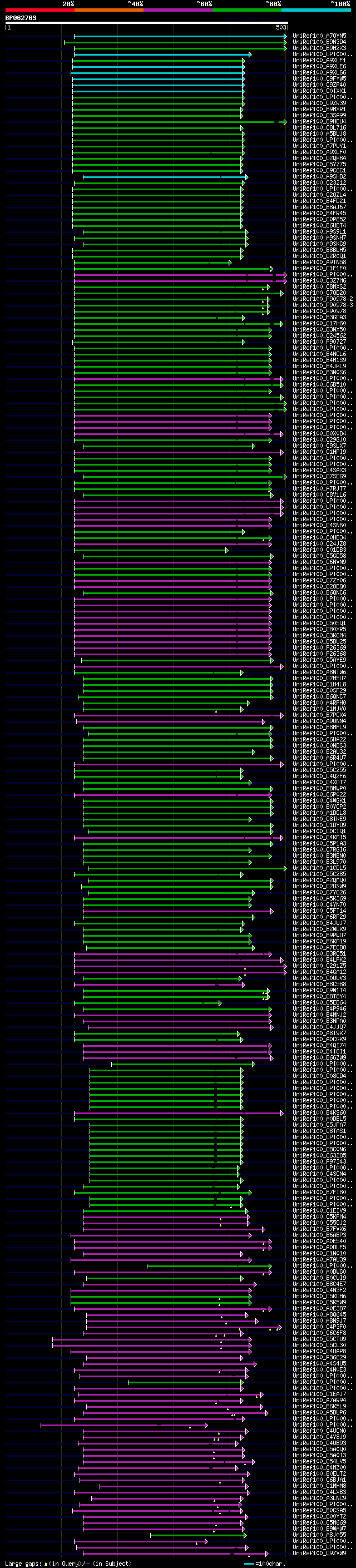Select hit label UniRef100_C0P852
This screenshot has height=1568, width=356.
click(x=319, y=219)
